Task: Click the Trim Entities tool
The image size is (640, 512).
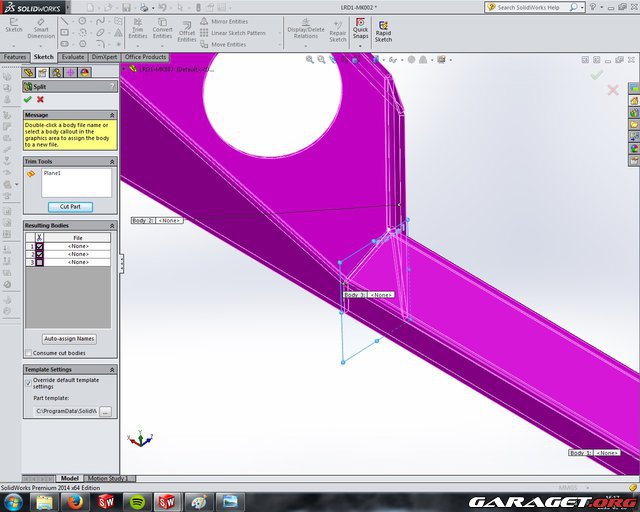Action: coord(137,30)
